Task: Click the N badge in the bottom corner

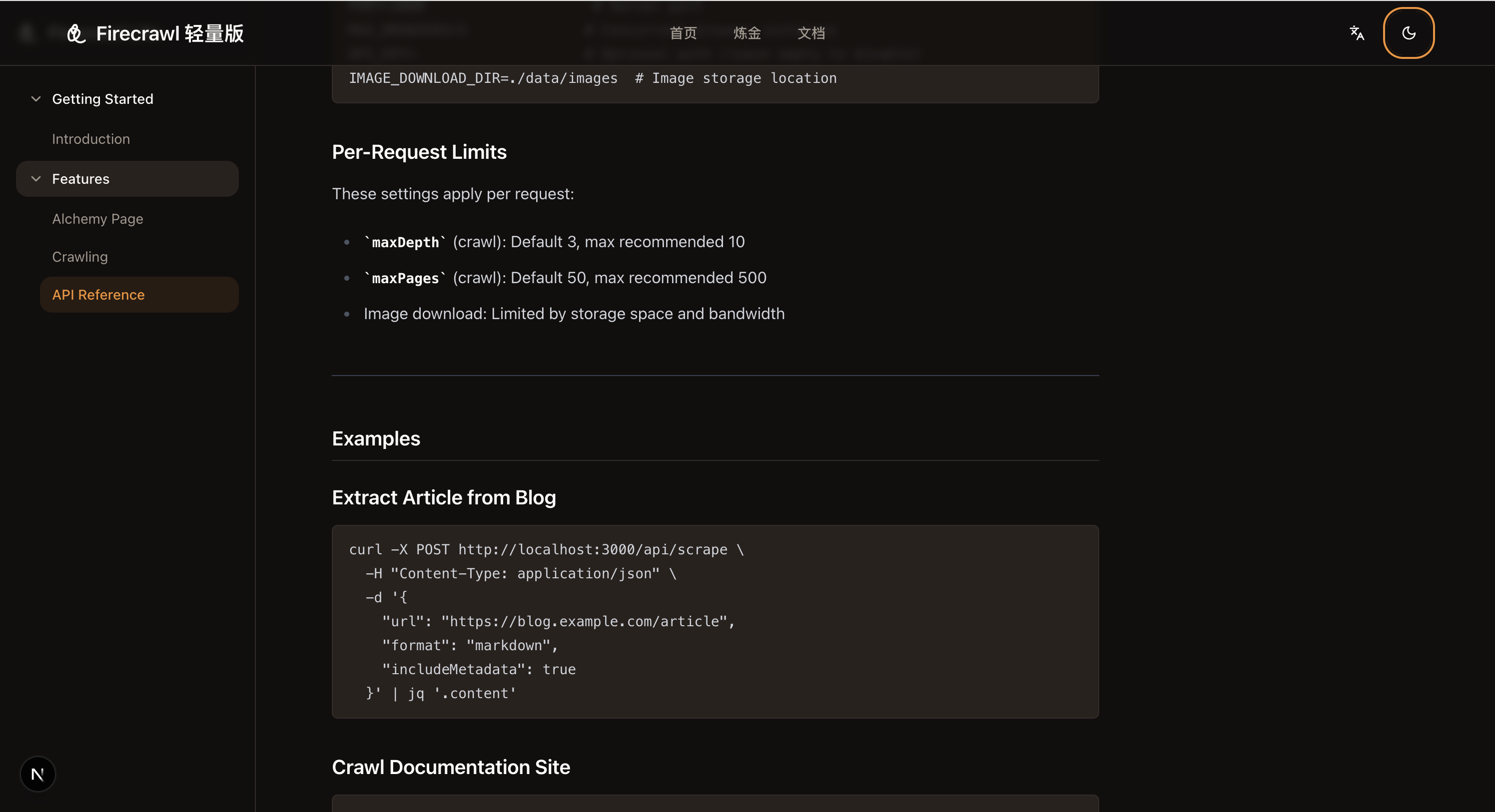Action: pos(37,773)
